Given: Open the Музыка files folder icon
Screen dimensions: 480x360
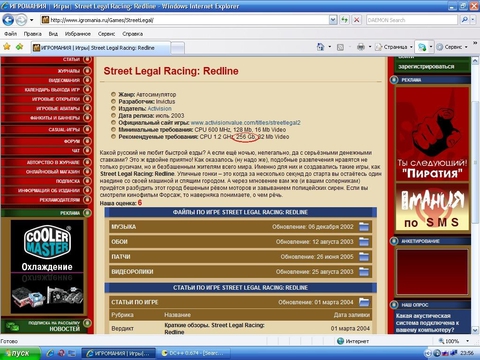Looking at the screenshot, I should tap(364, 227).
